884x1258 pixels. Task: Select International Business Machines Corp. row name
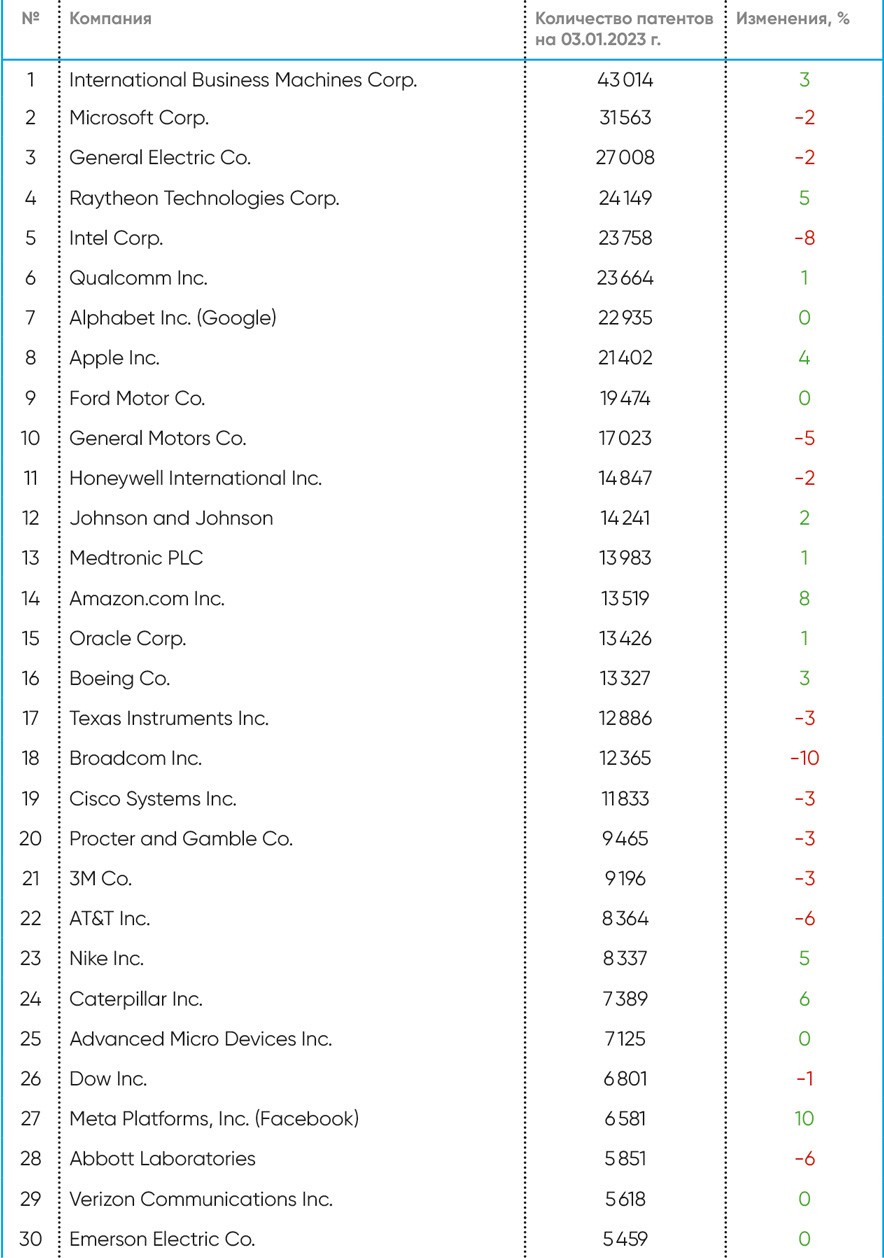tap(243, 80)
